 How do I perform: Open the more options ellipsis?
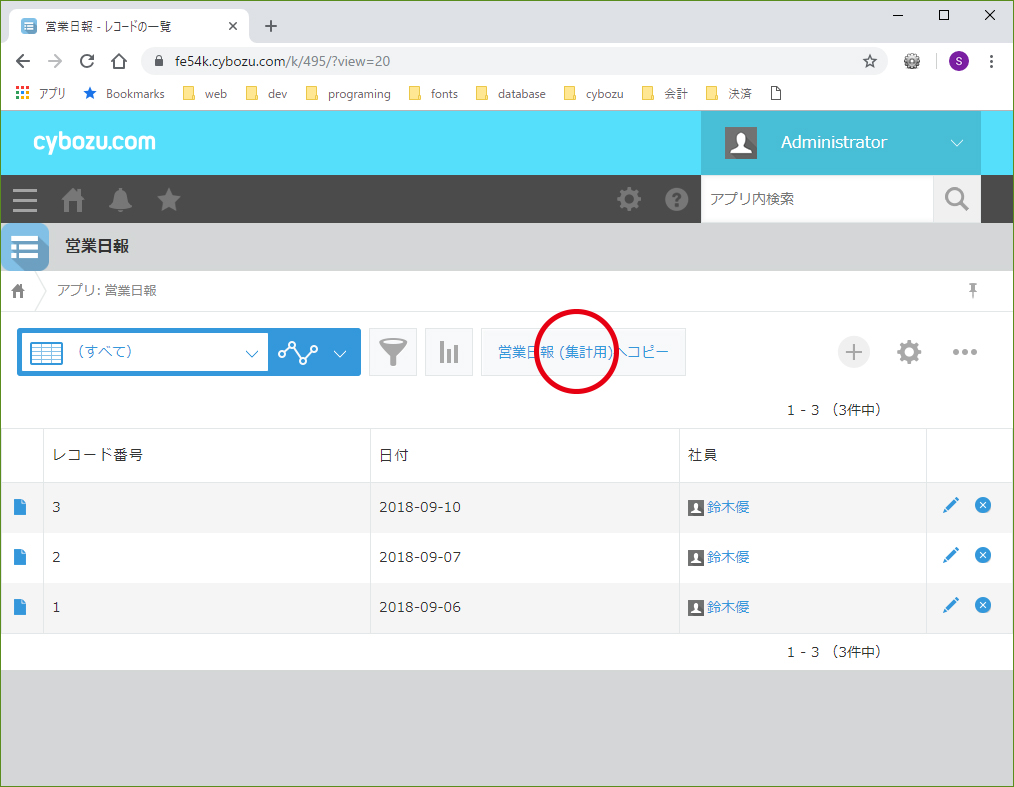tap(964, 352)
